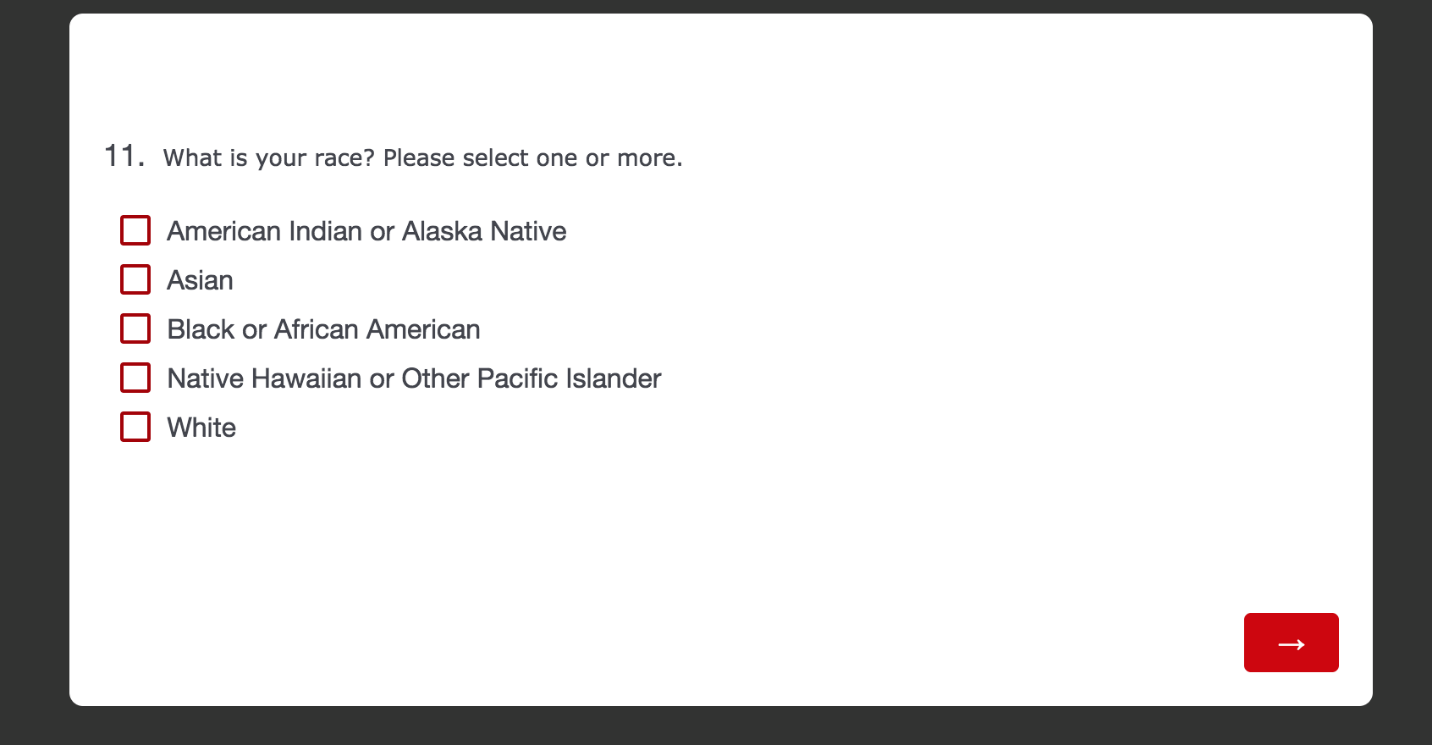Click the 'Asian' option label
Image resolution: width=1432 pixels, height=745 pixels.
pyautogui.click(x=200, y=281)
